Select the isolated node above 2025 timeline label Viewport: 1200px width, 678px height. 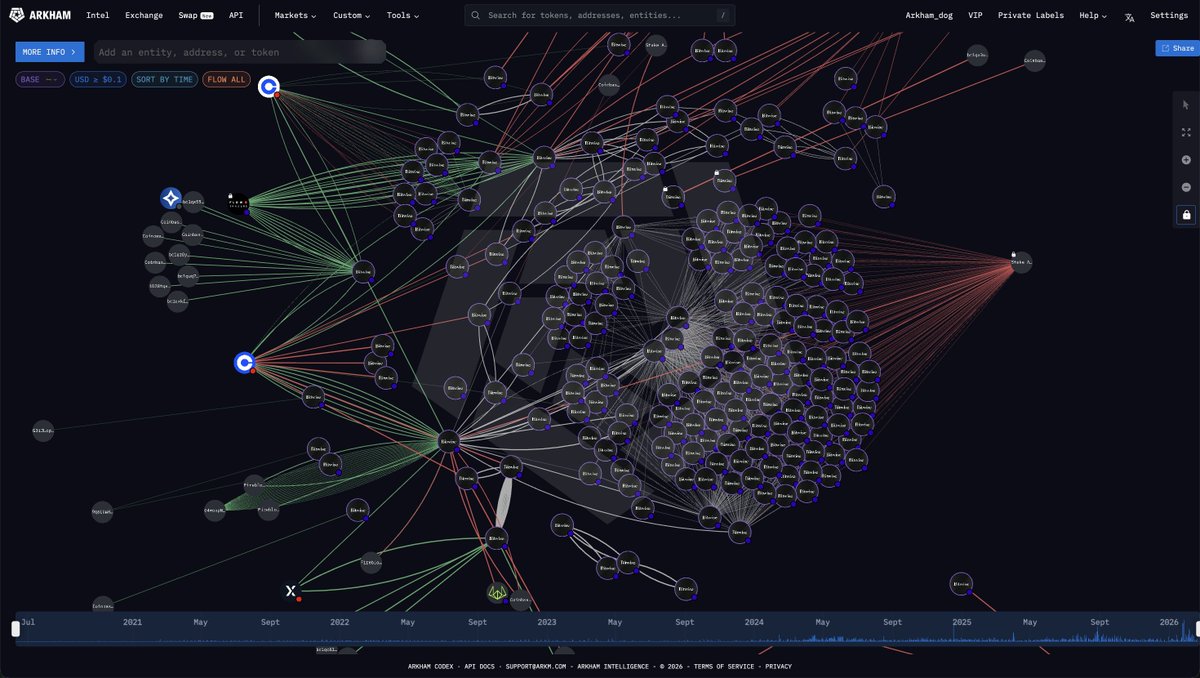961,582
